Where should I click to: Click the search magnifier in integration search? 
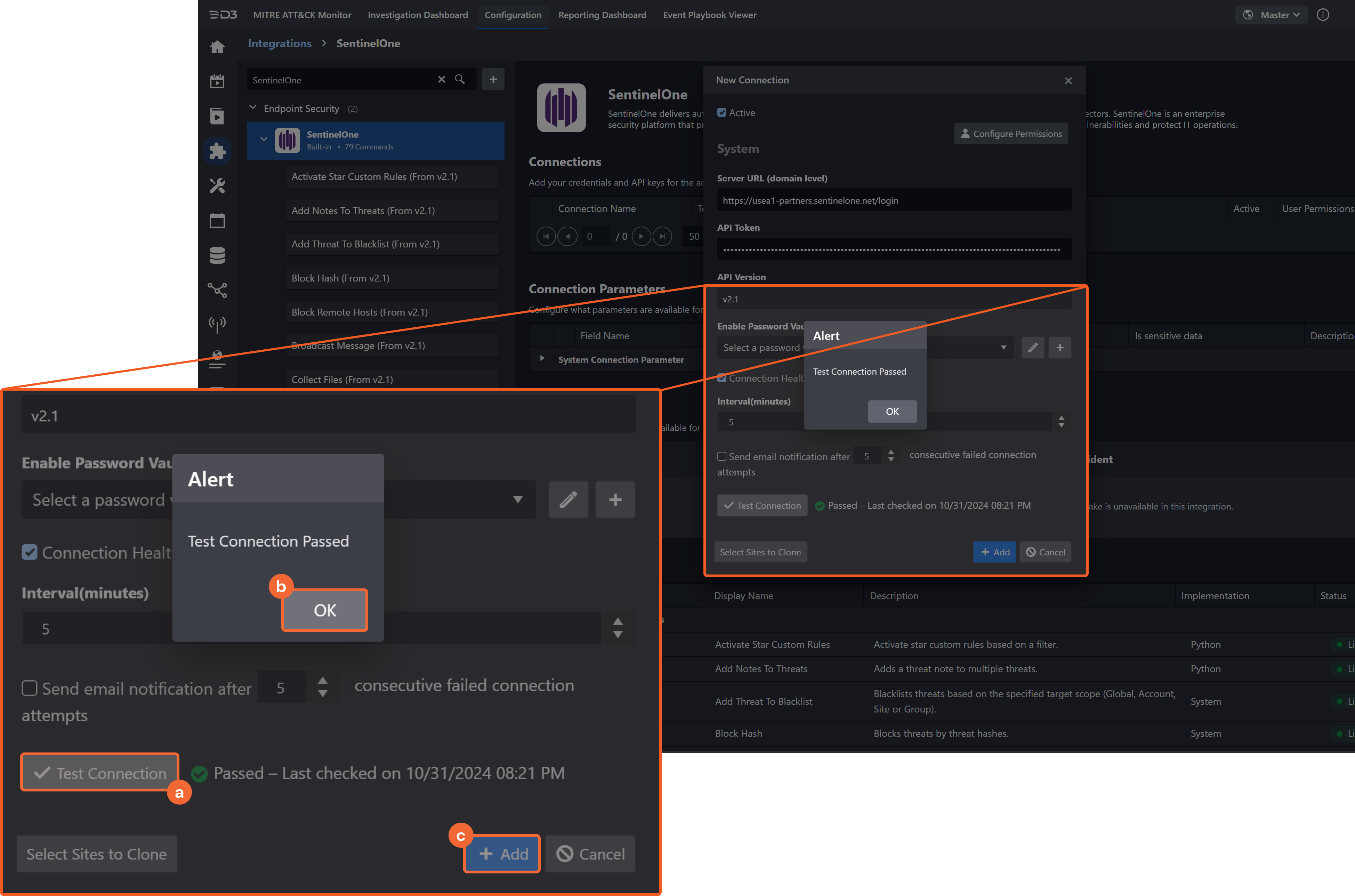coord(460,80)
